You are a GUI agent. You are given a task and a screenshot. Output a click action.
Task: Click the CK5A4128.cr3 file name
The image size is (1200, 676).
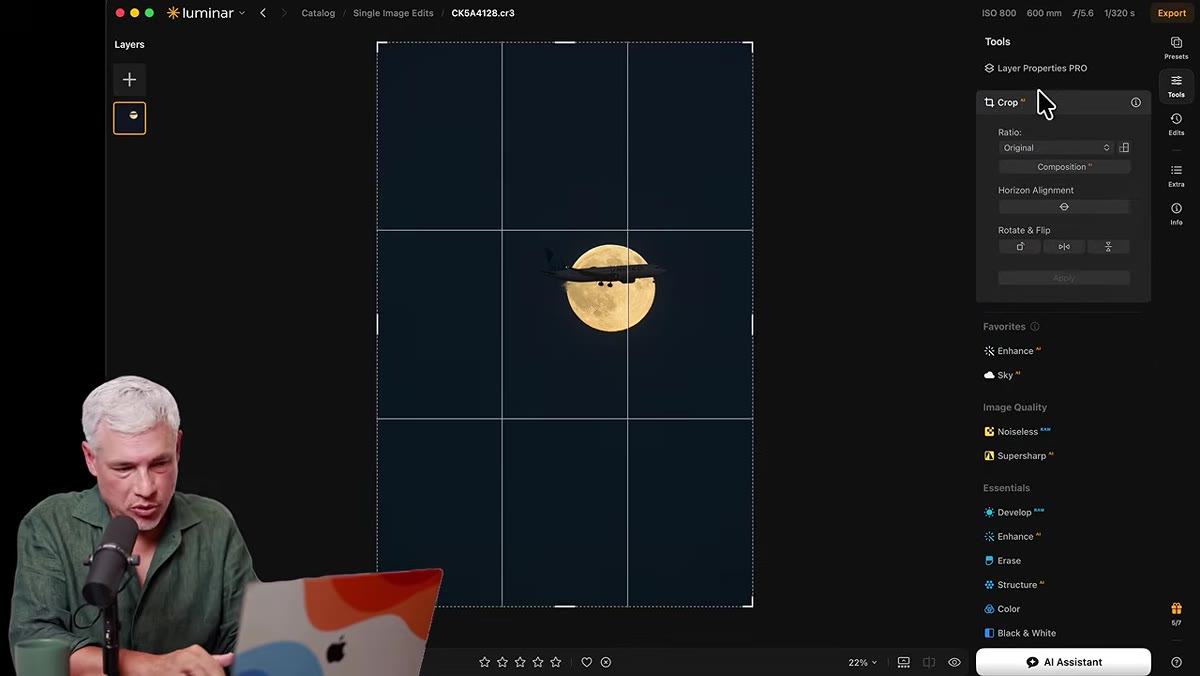tap(483, 13)
